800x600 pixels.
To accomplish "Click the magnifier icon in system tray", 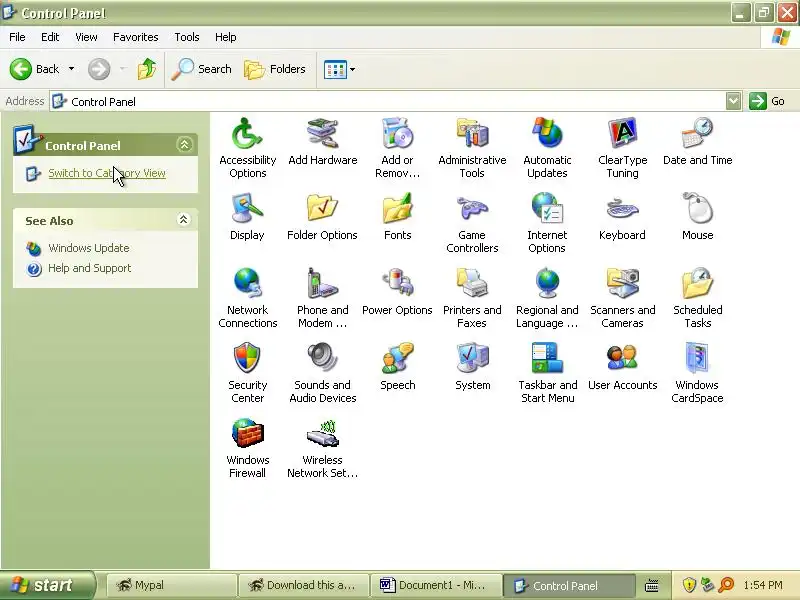I will pyautogui.click(x=726, y=585).
